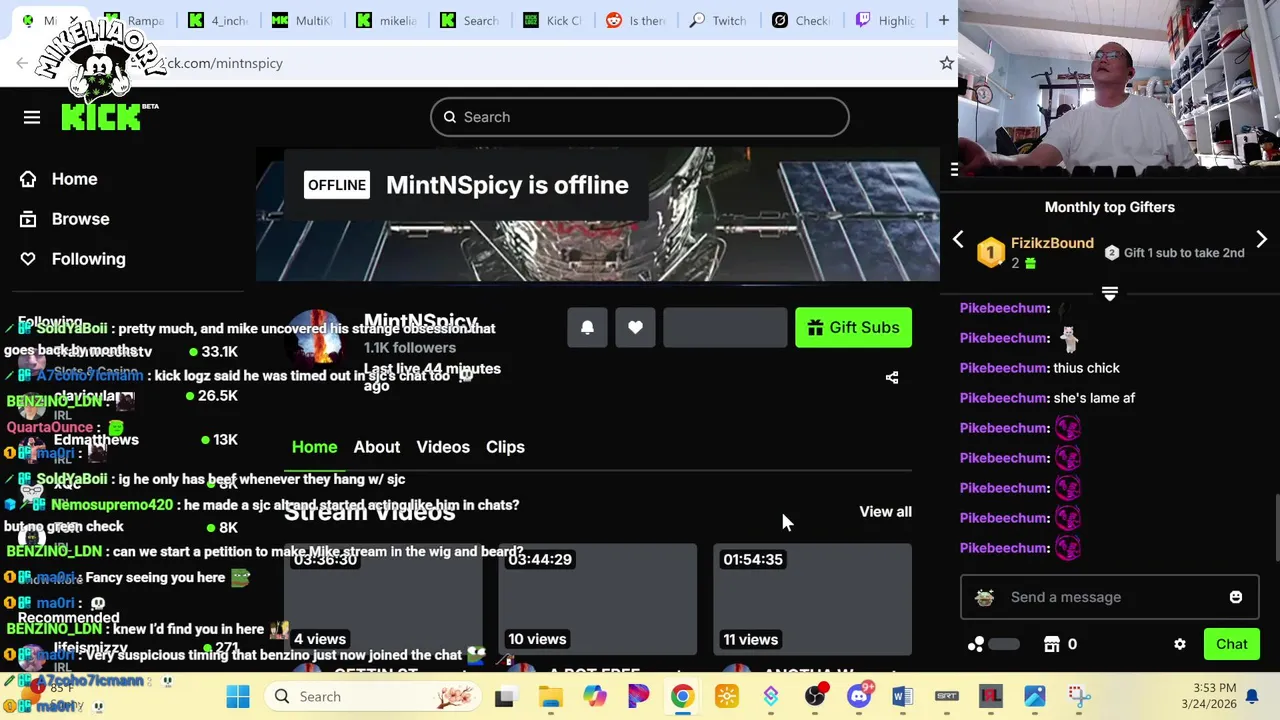Switch to the Highlig browser tab

click(x=886, y=20)
